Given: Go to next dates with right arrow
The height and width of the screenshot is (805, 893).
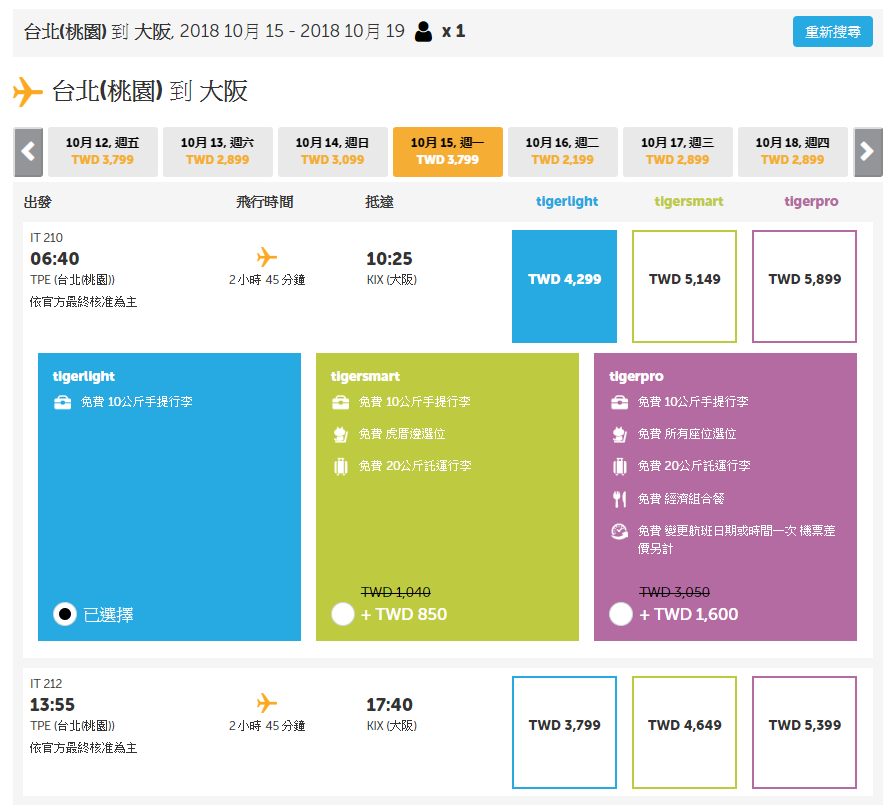Looking at the screenshot, I should point(868,152).
